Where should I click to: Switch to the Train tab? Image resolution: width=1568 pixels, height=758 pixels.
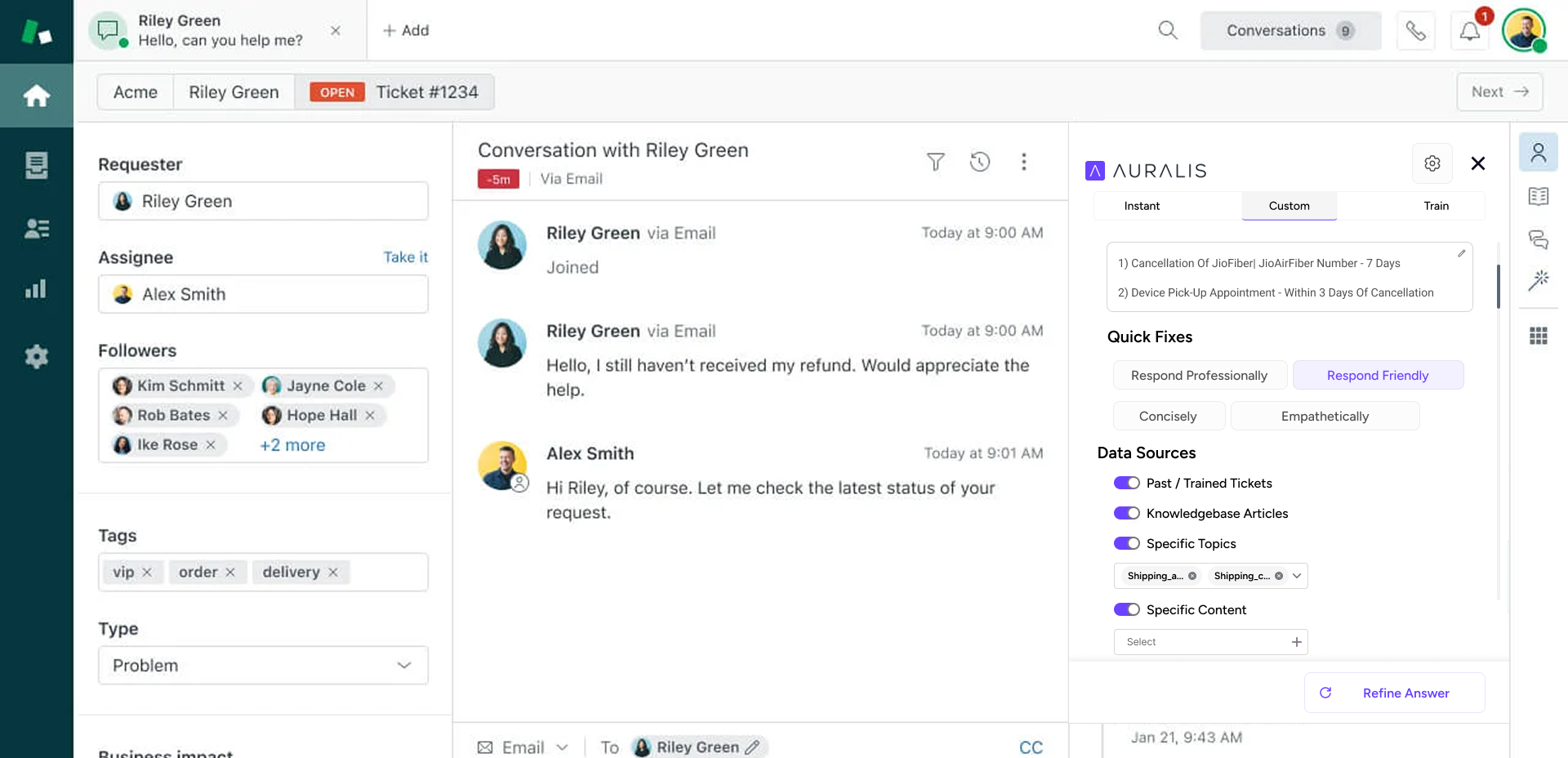[1436, 206]
